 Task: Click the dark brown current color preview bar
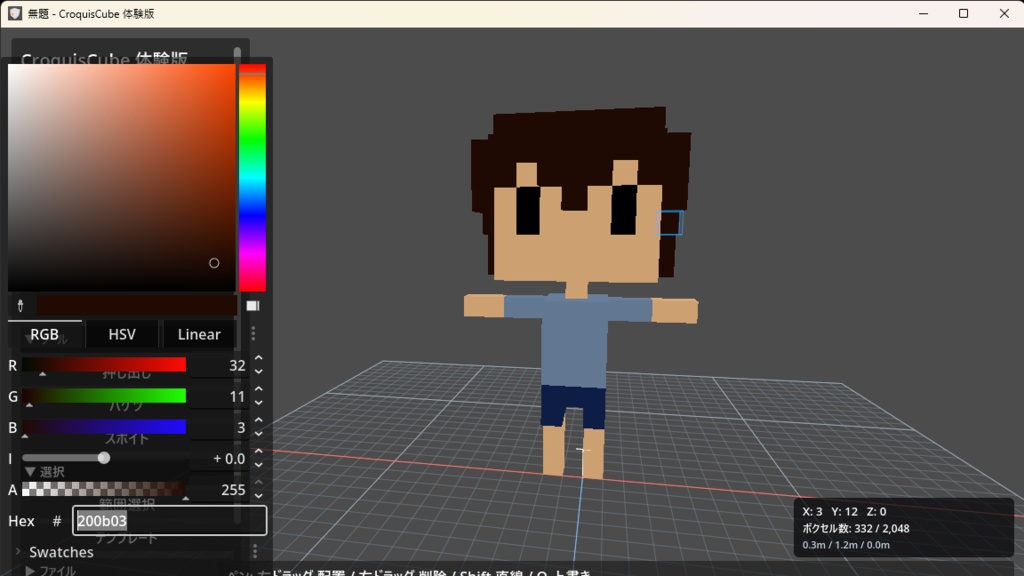pos(136,306)
